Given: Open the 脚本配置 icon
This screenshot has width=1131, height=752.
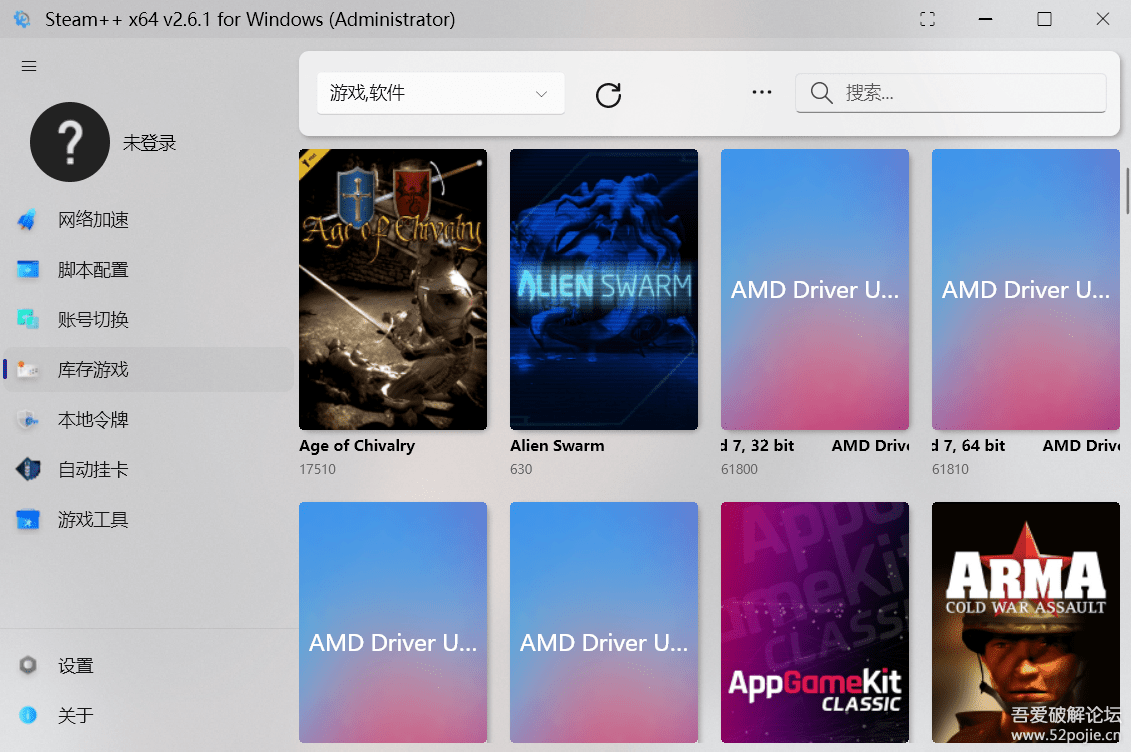Looking at the screenshot, I should (x=27, y=270).
